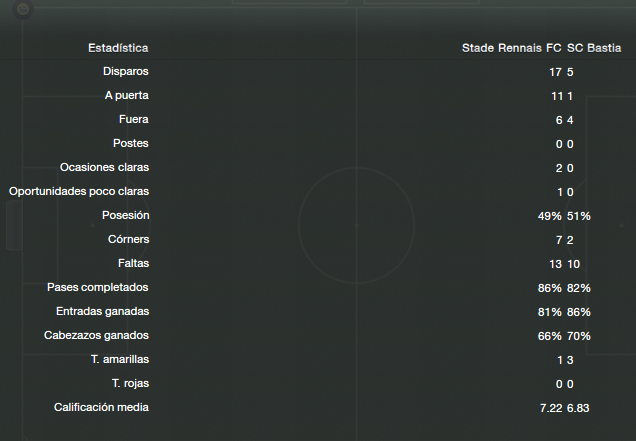Click the Ocasiones claras label

tap(104, 167)
